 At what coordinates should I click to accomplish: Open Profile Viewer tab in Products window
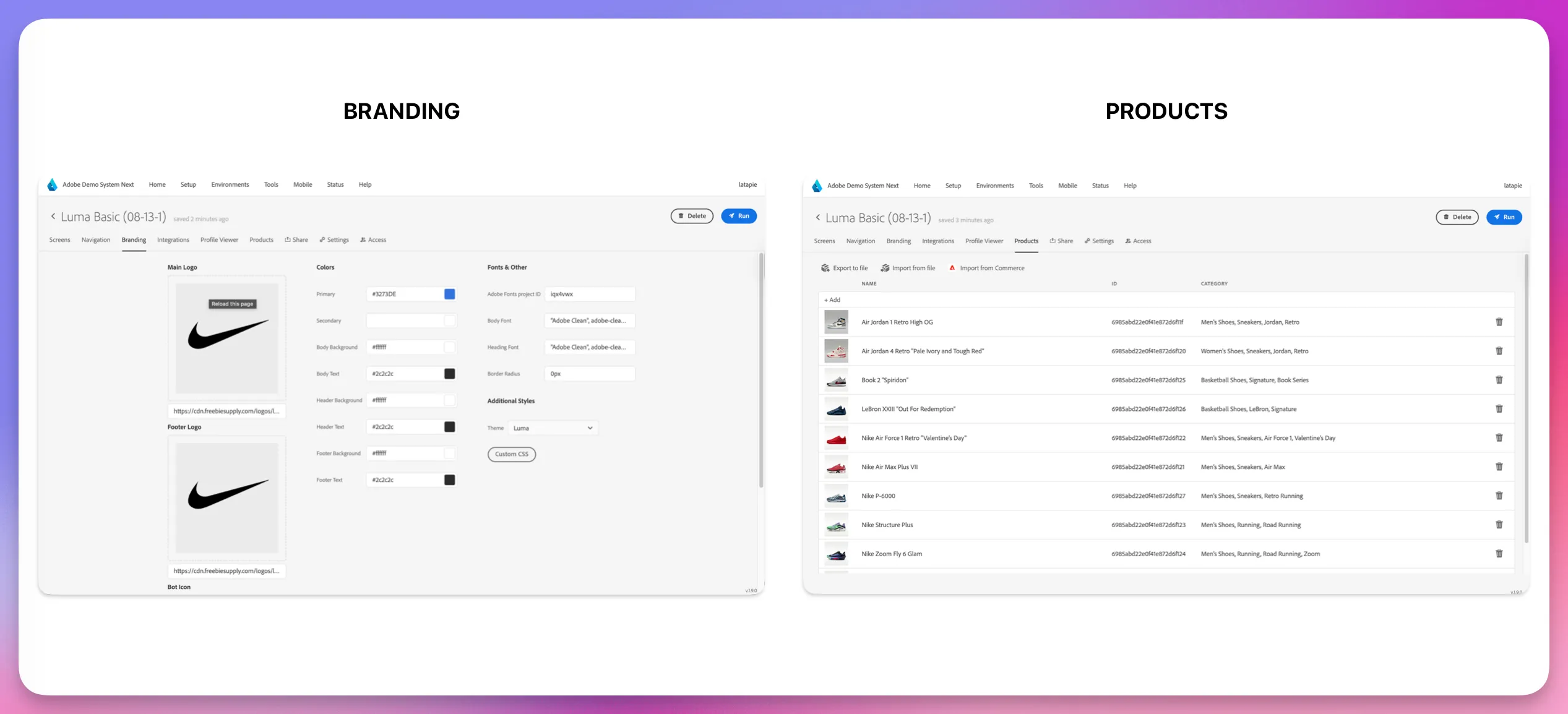(984, 241)
